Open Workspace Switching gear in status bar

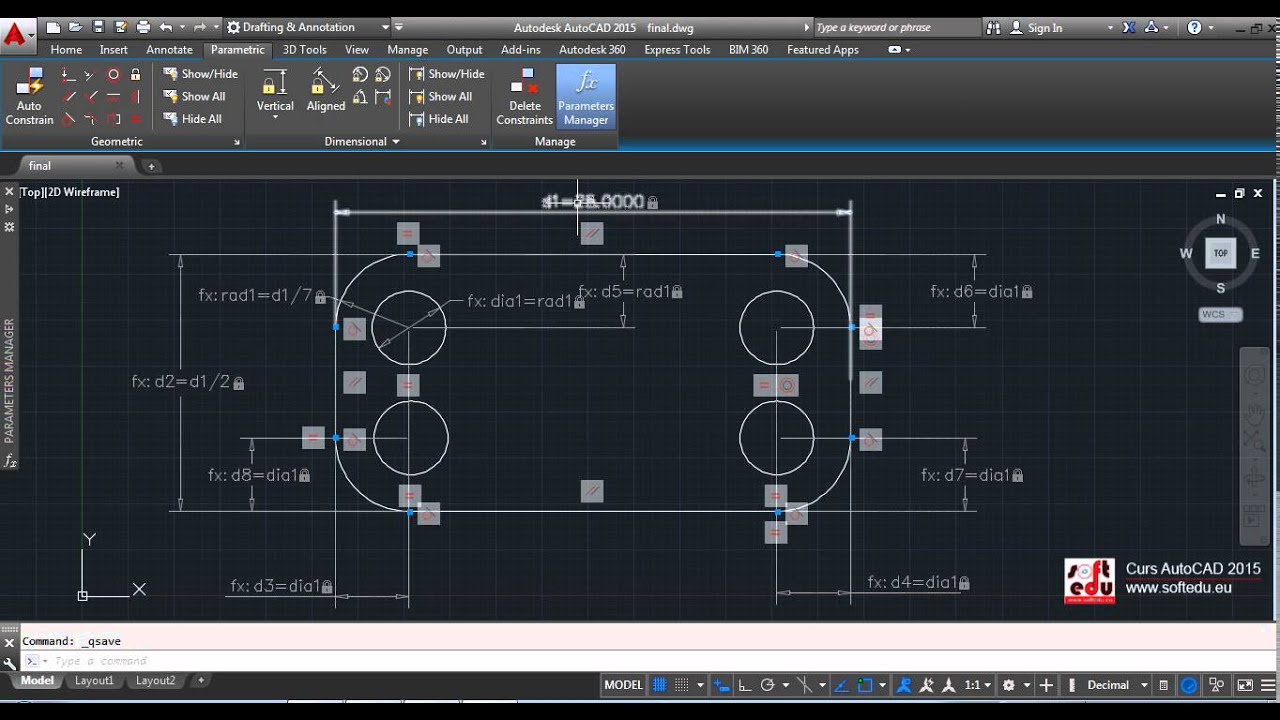click(1009, 685)
